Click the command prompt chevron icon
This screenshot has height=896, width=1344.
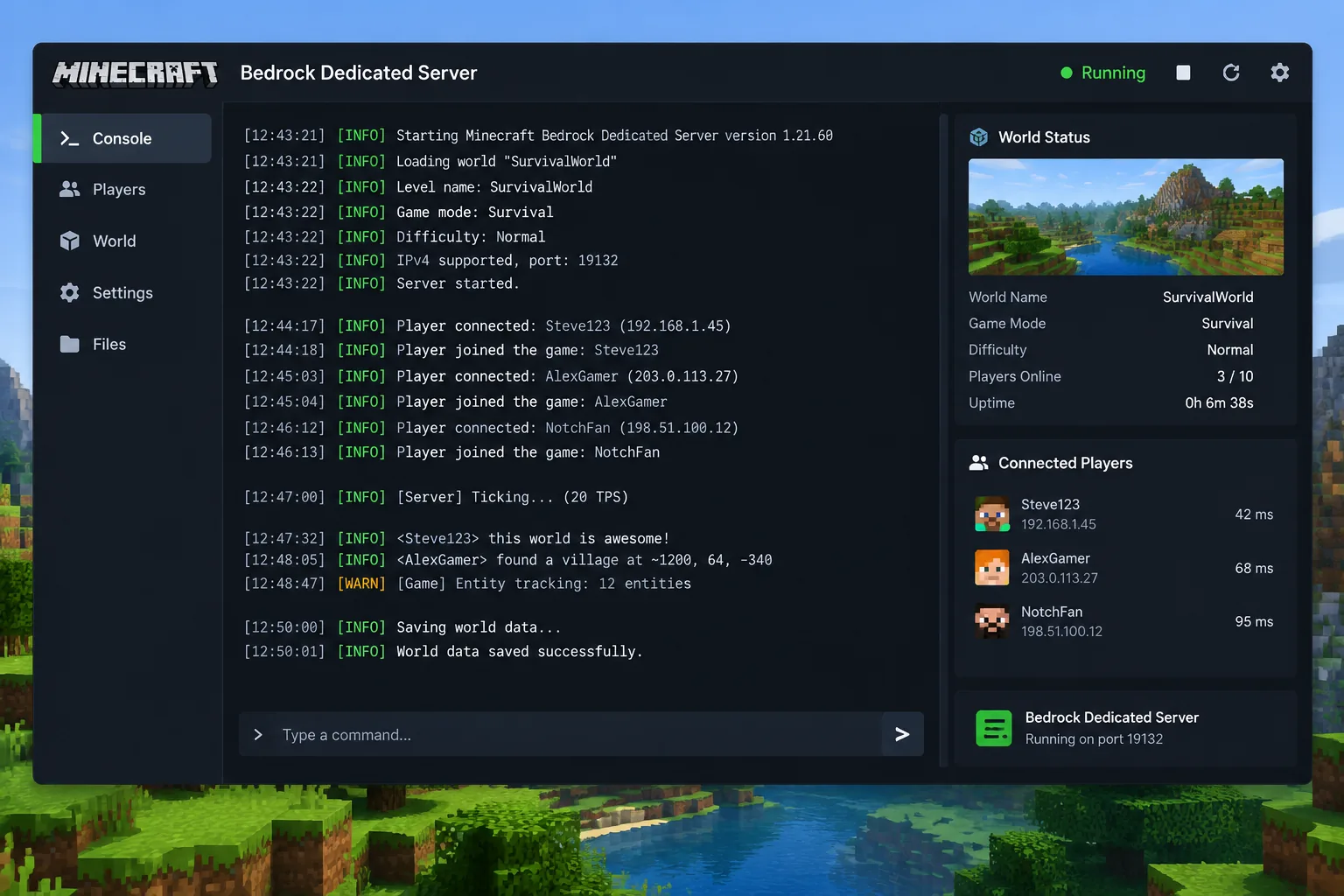point(258,735)
